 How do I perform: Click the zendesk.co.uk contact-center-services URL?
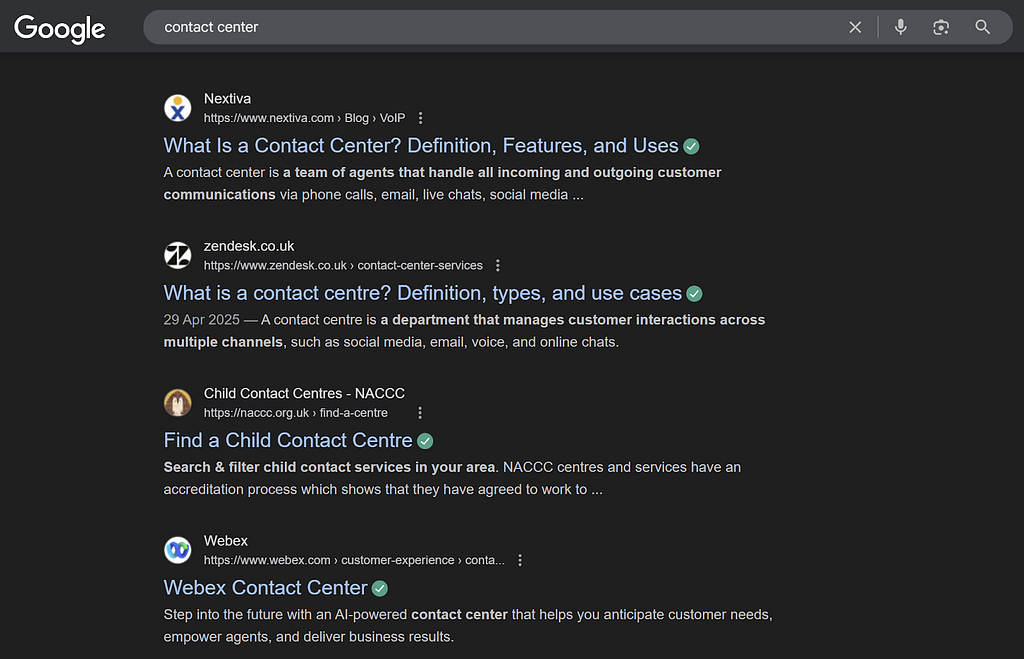(344, 266)
